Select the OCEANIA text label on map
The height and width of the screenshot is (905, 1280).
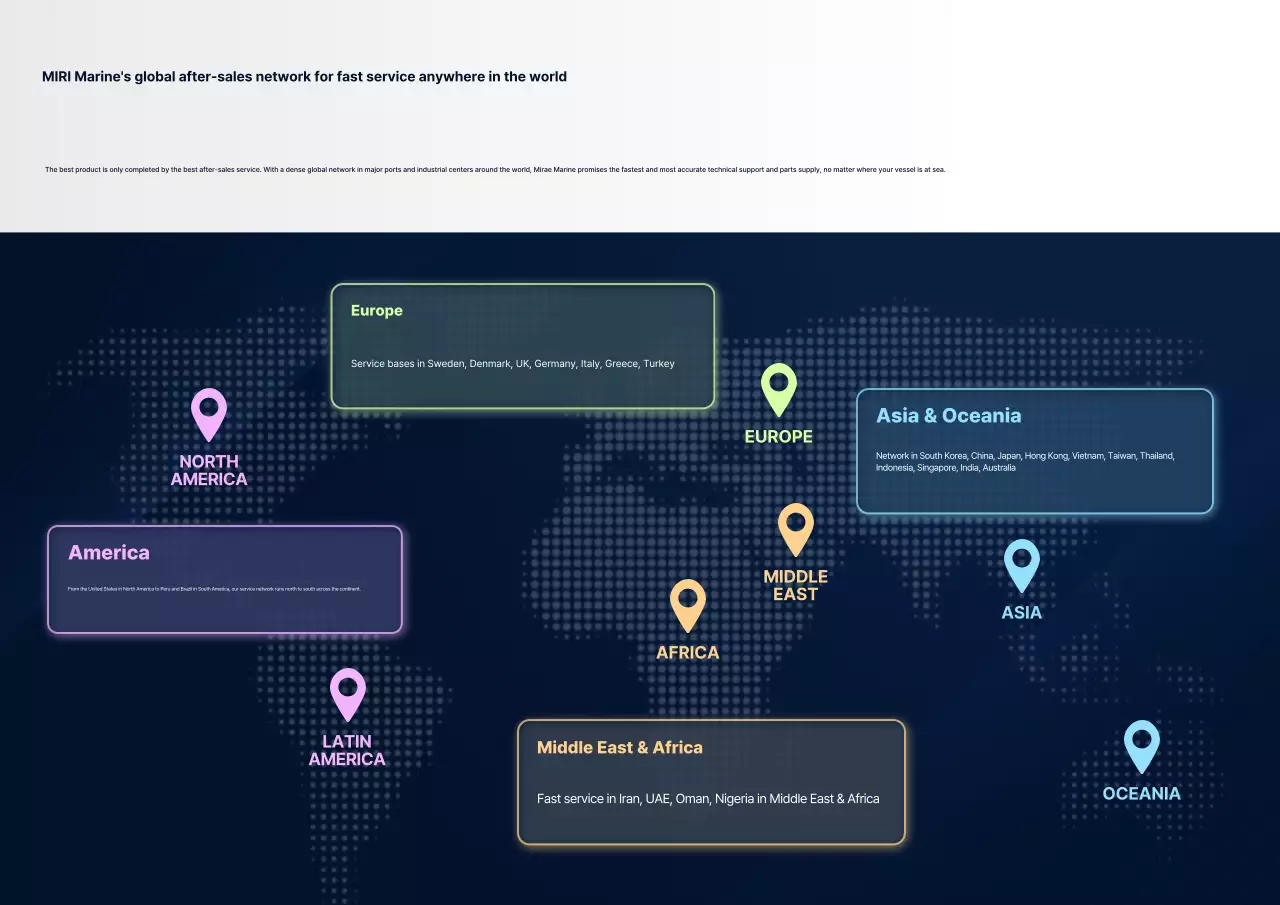[x=1141, y=794]
